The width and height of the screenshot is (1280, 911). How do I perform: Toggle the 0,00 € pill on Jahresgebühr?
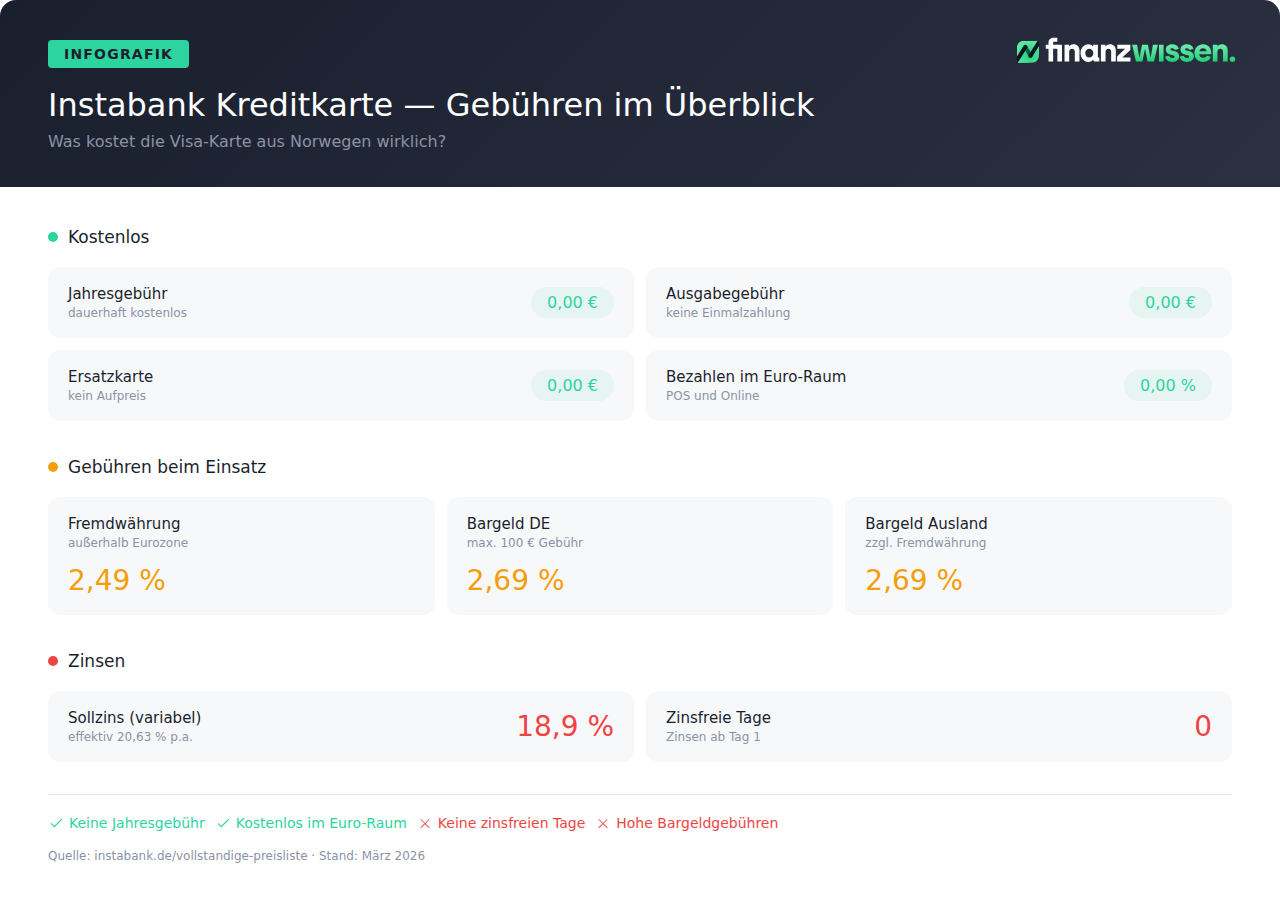pos(572,302)
